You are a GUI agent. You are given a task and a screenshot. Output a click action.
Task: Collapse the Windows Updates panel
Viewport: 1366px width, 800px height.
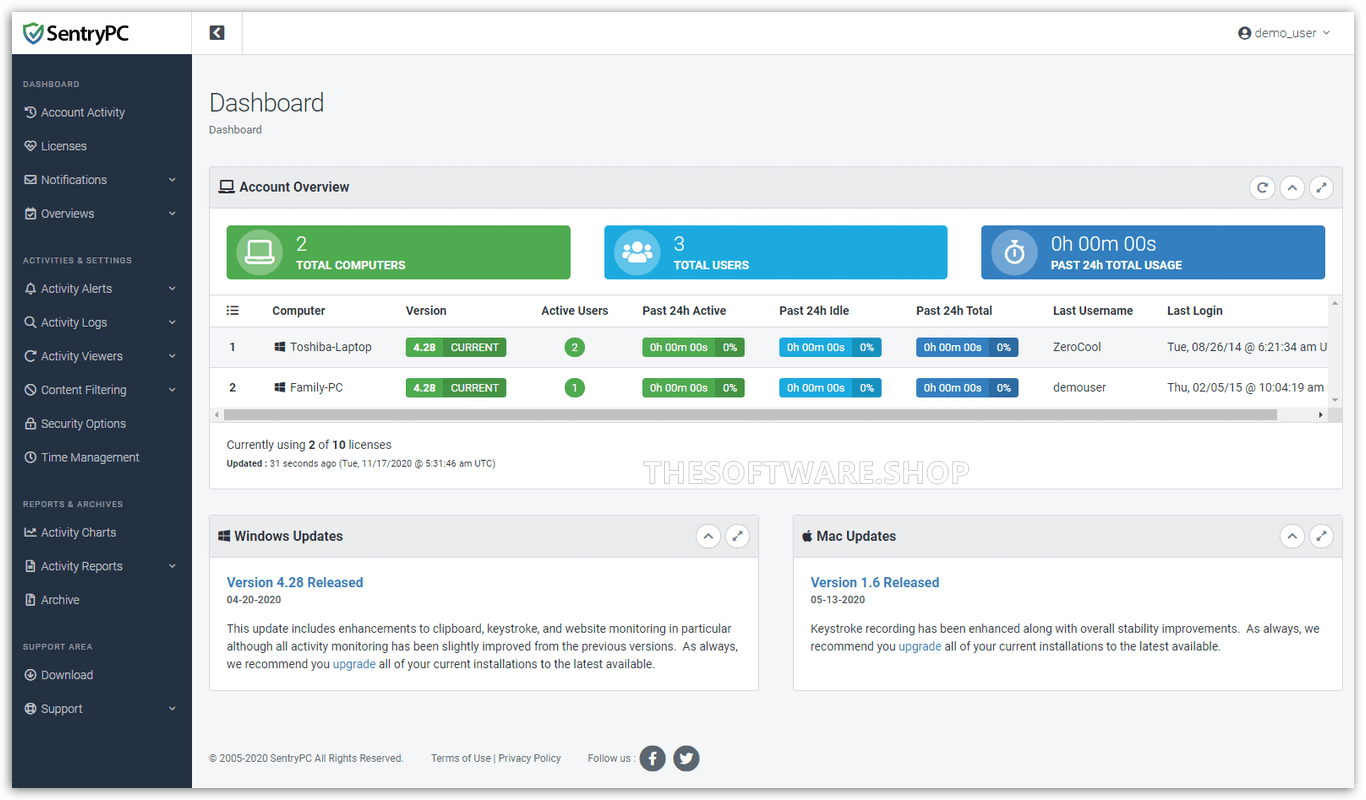[x=708, y=536]
